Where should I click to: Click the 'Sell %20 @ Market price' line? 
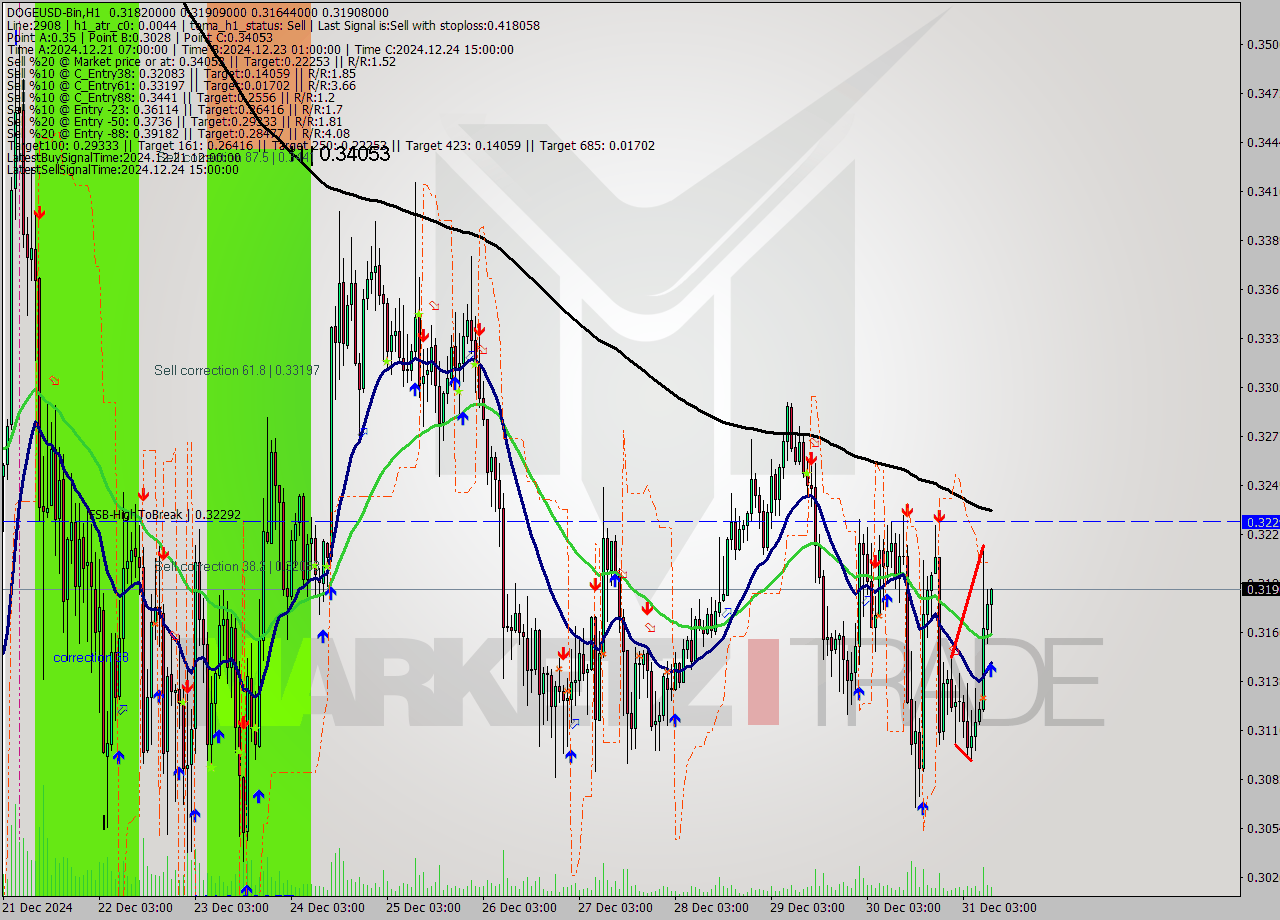tap(201, 62)
